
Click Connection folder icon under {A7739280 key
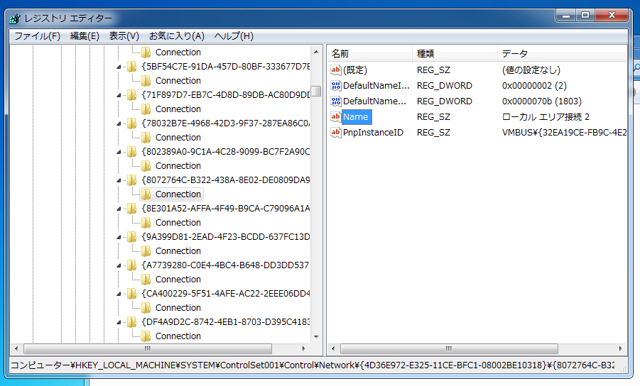point(146,279)
